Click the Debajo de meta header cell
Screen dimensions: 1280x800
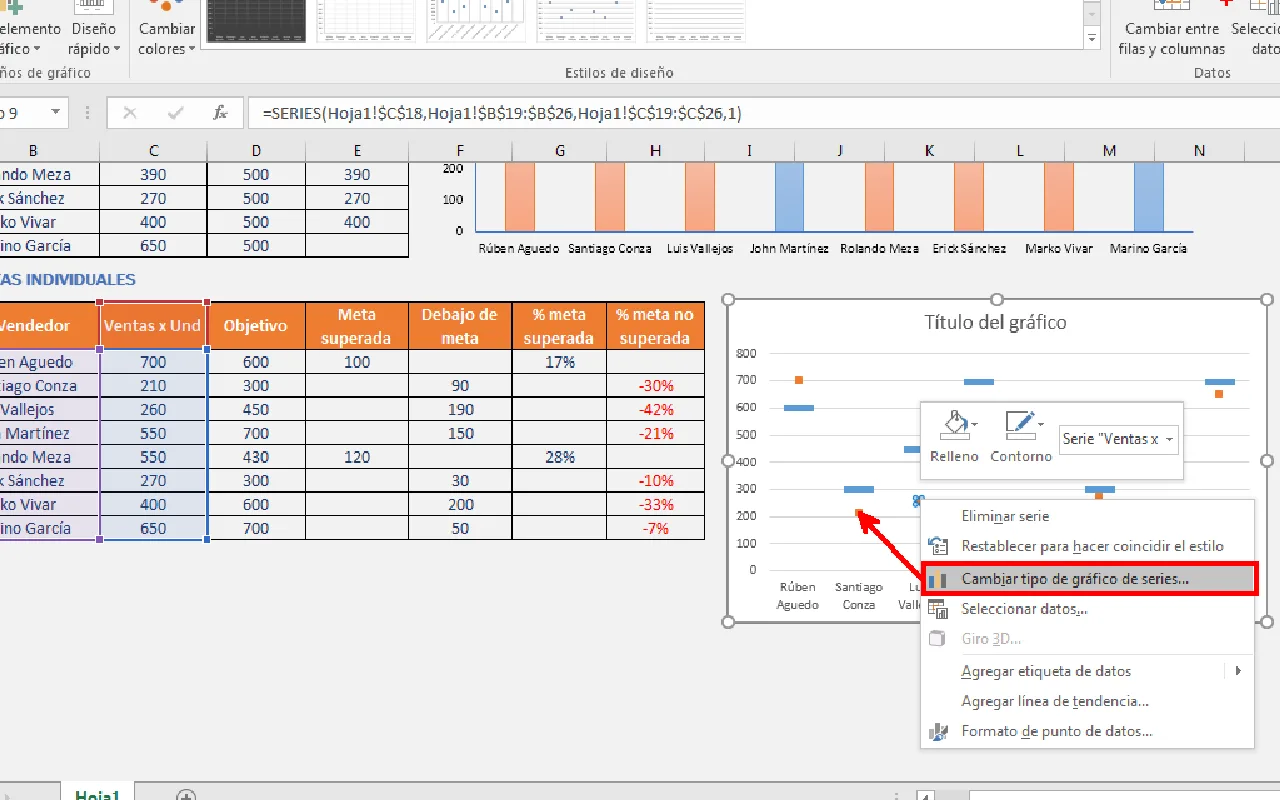pos(460,326)
